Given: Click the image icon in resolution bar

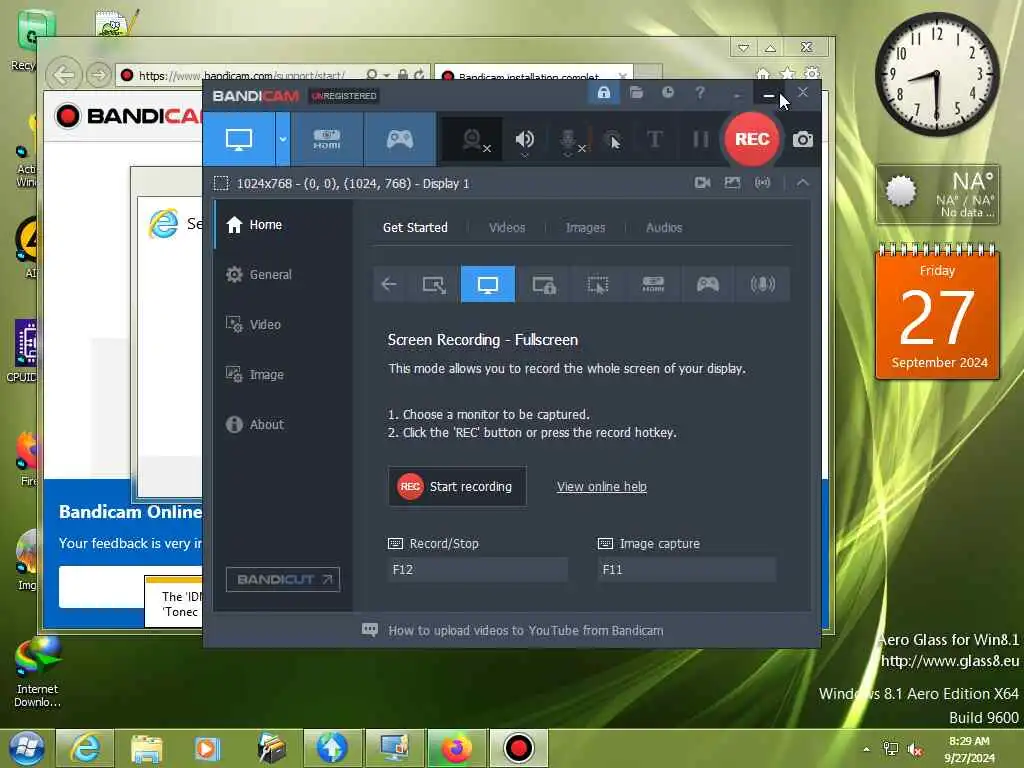Looking at the screenshot, I should (x=732, y=183).
